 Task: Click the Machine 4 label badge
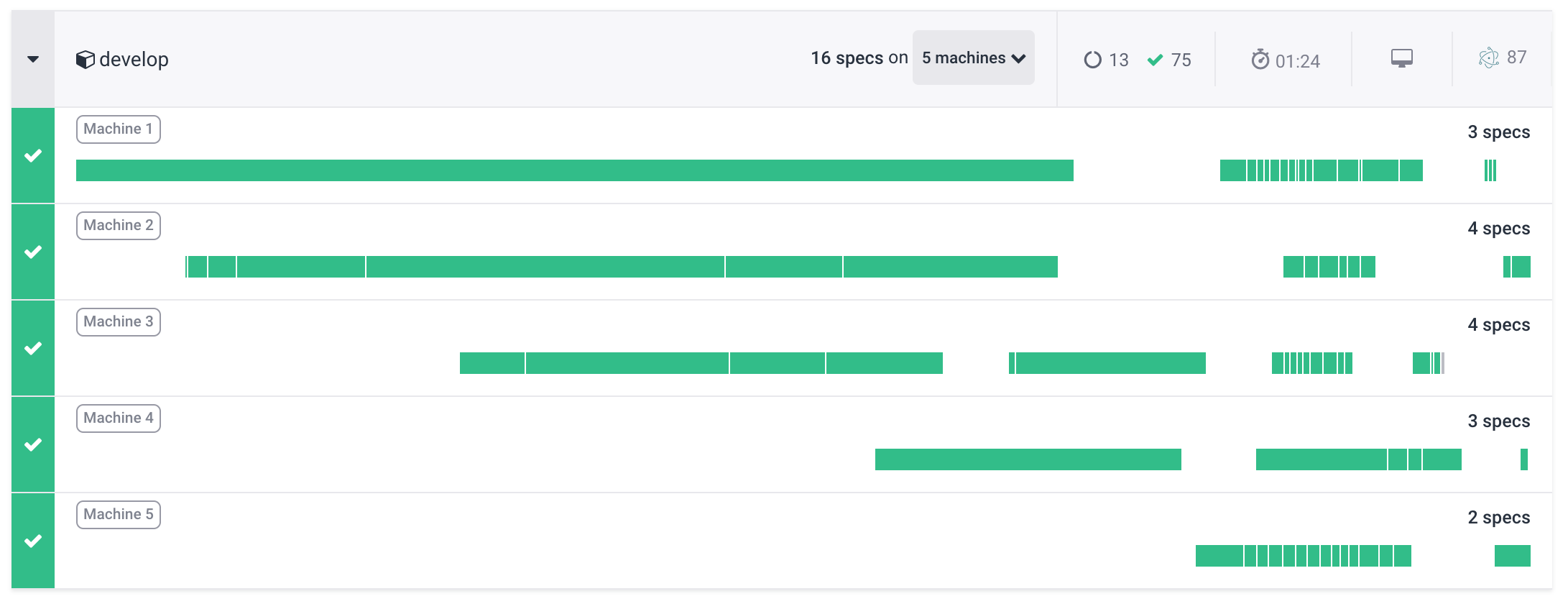click(x=118, y=418)
